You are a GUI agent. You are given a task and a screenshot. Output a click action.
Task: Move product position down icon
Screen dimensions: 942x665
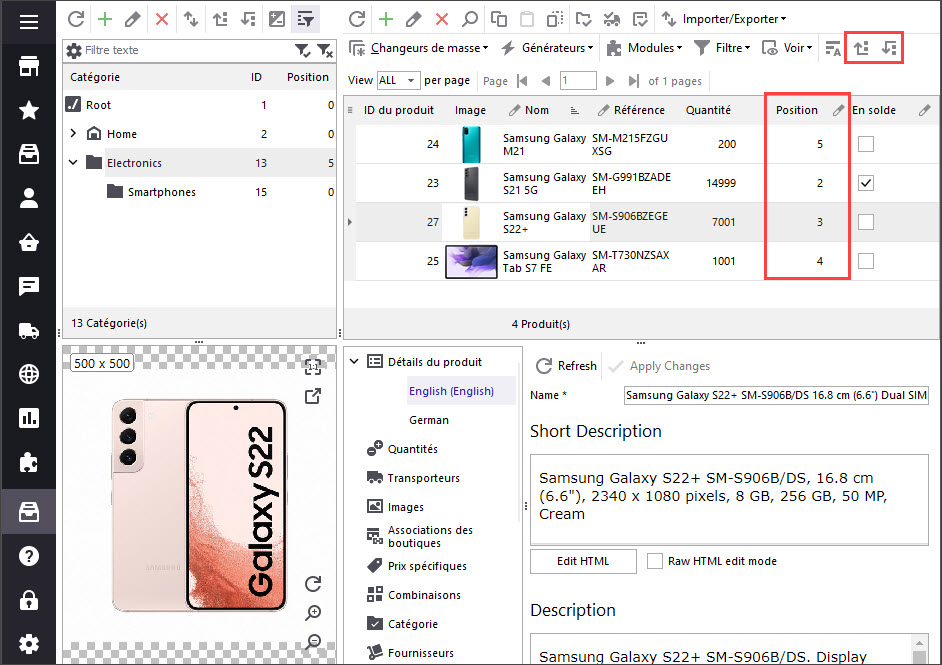[889, 48]
